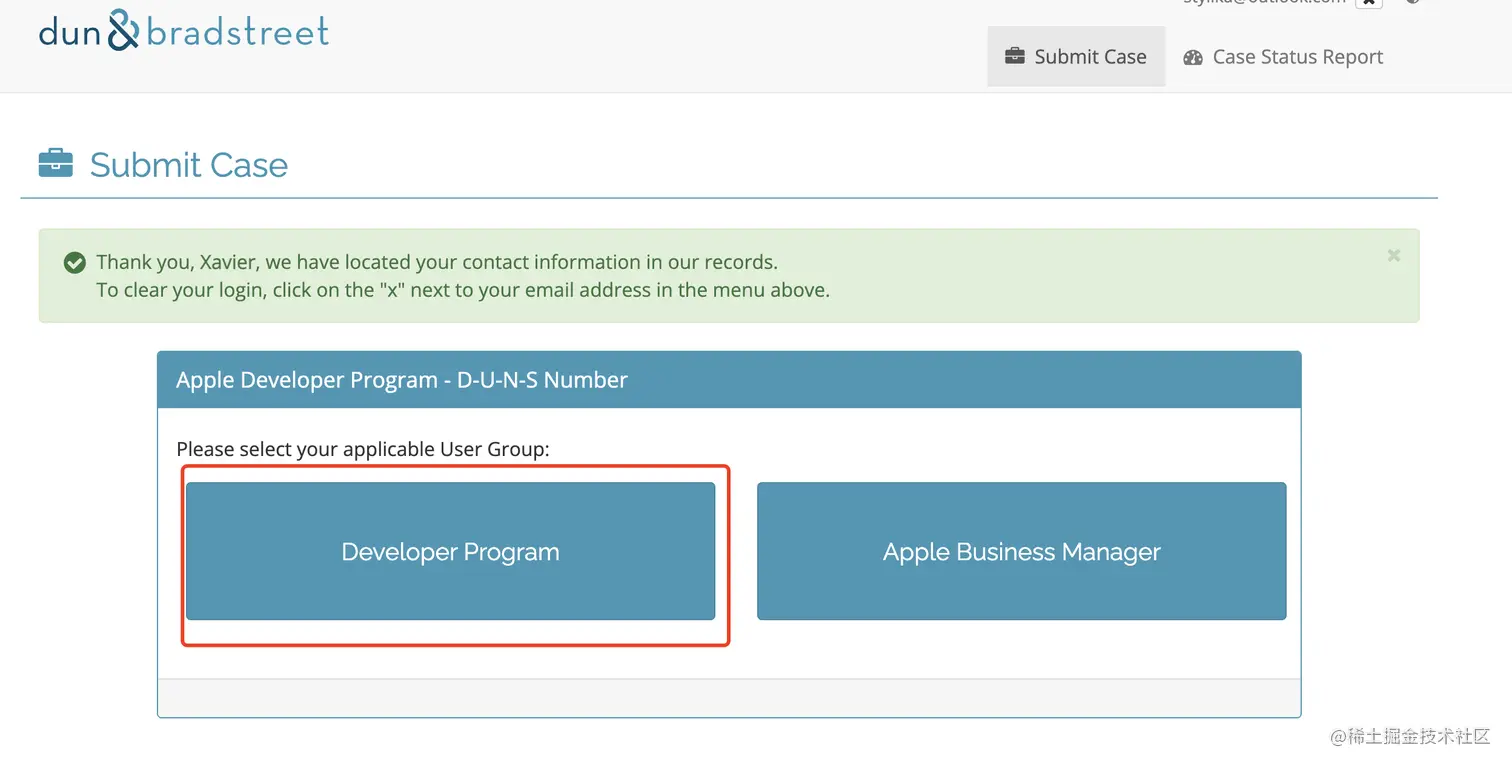Open the globe icon at top right

coord(1413,3)
